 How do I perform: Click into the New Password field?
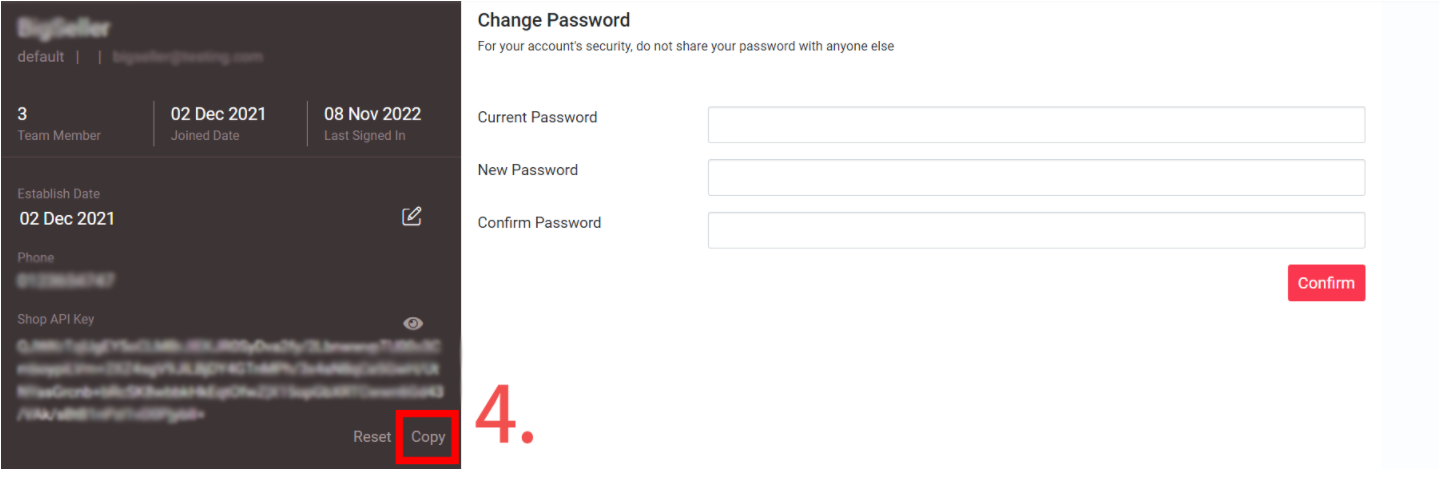pyautogui.click(x=1036, y=178)
